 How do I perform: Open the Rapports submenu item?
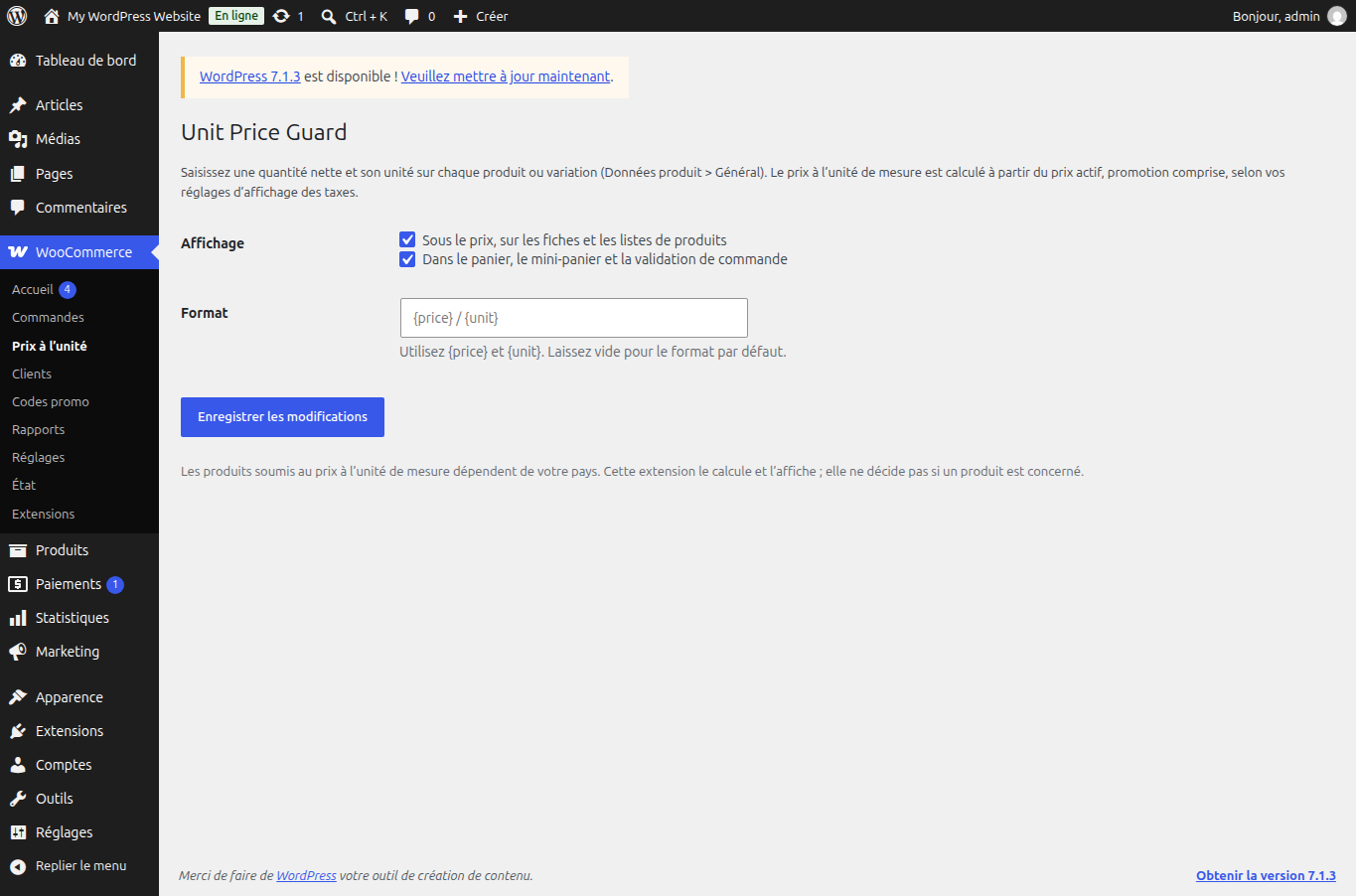pyautogui.click(x=38, y=429)
